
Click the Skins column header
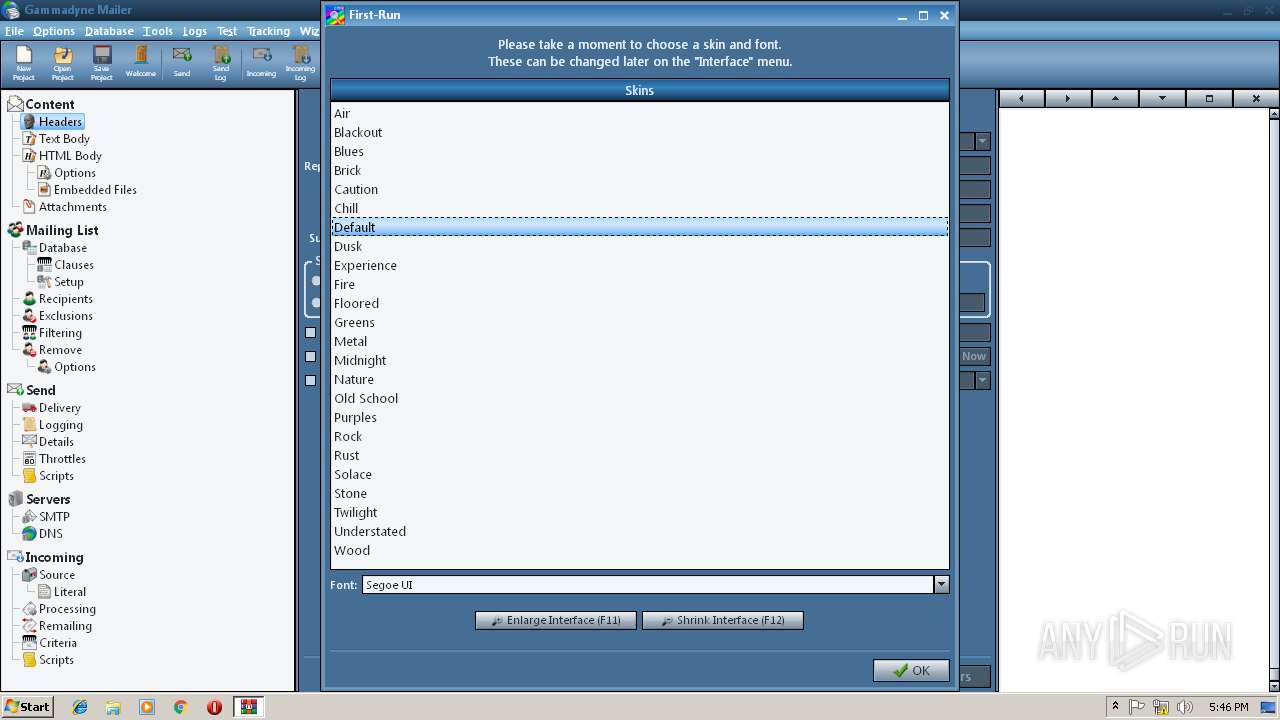640,90
